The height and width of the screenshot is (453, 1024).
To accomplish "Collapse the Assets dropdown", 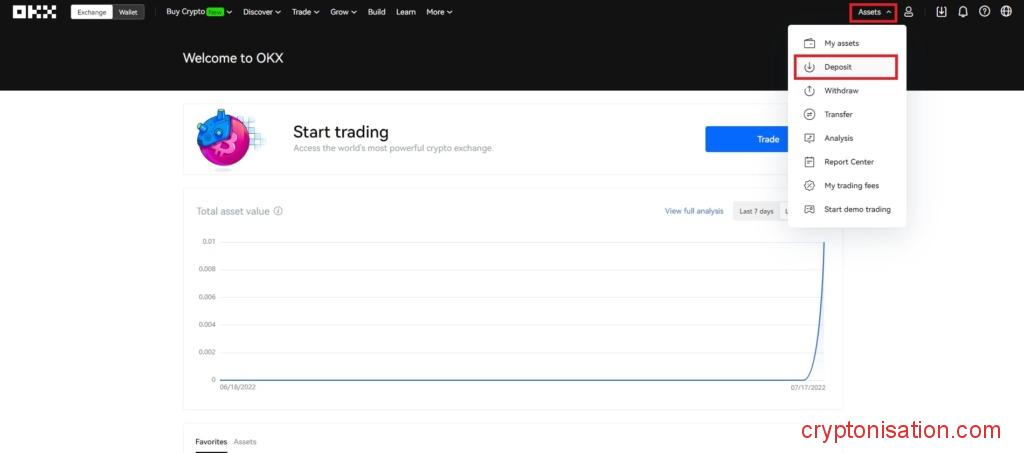I will (x=874, y=12).
